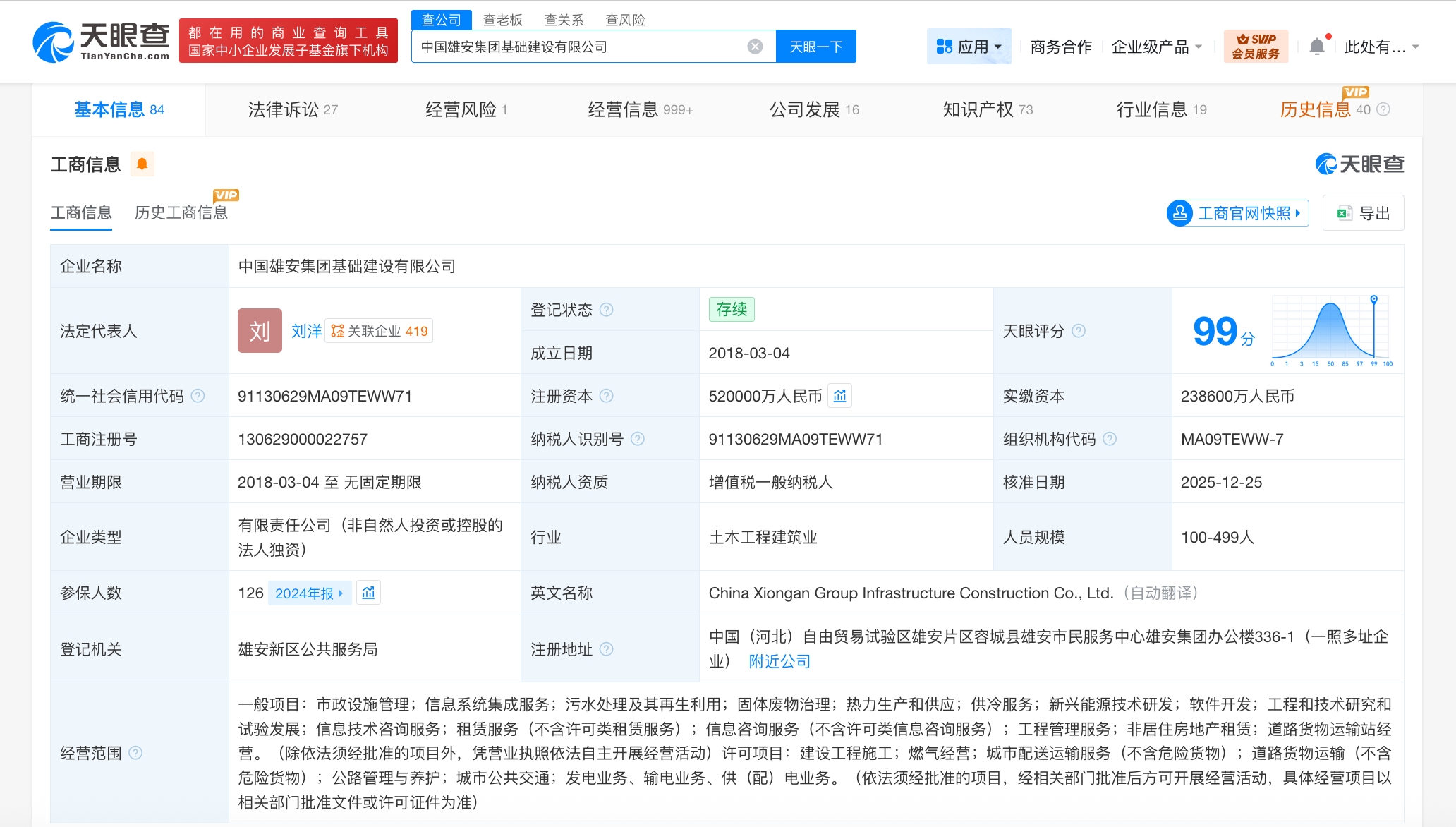Click help icon next to 经营范围

tap(135, 753)
